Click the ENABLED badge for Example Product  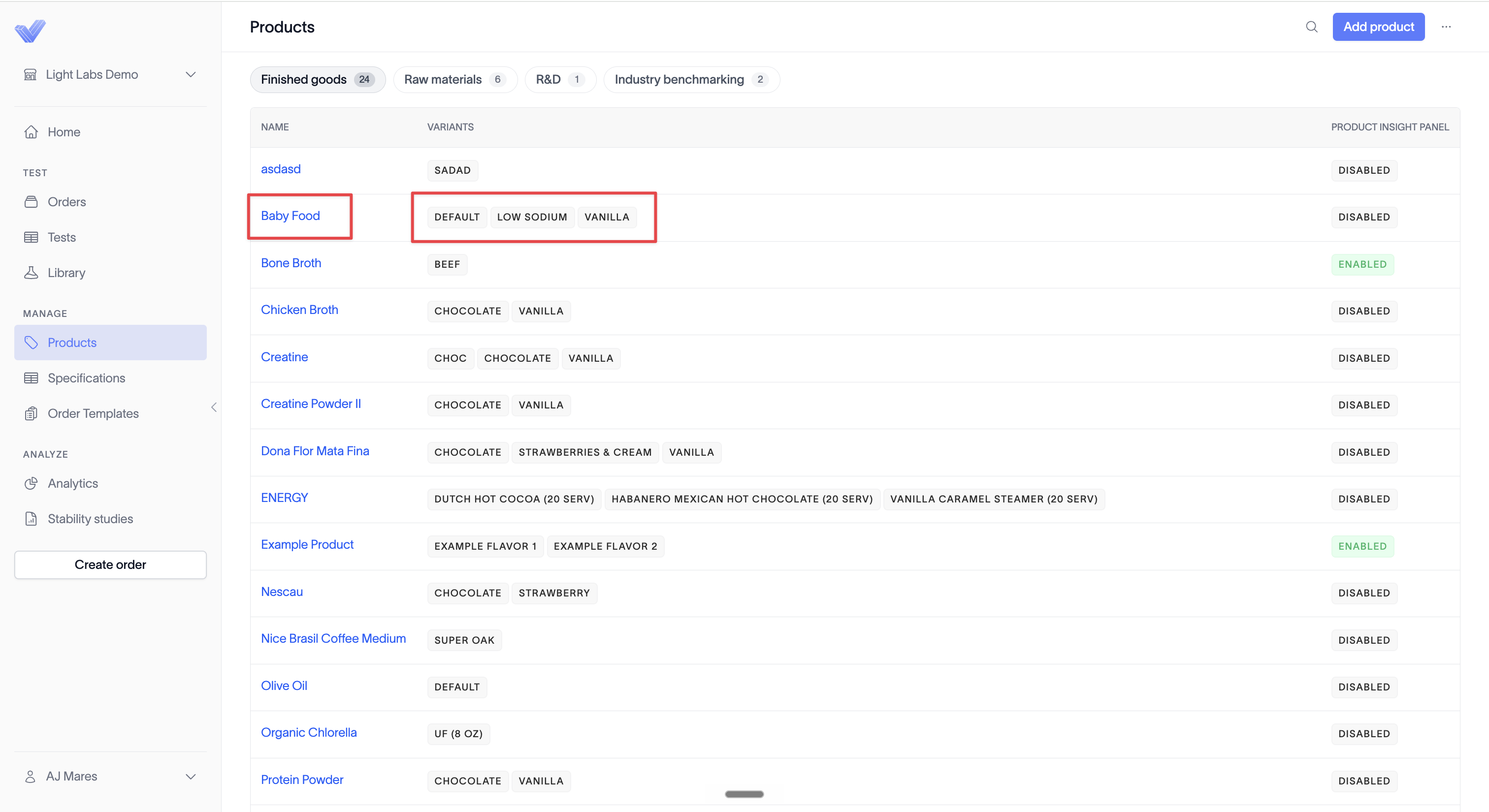pos(1362,546)
